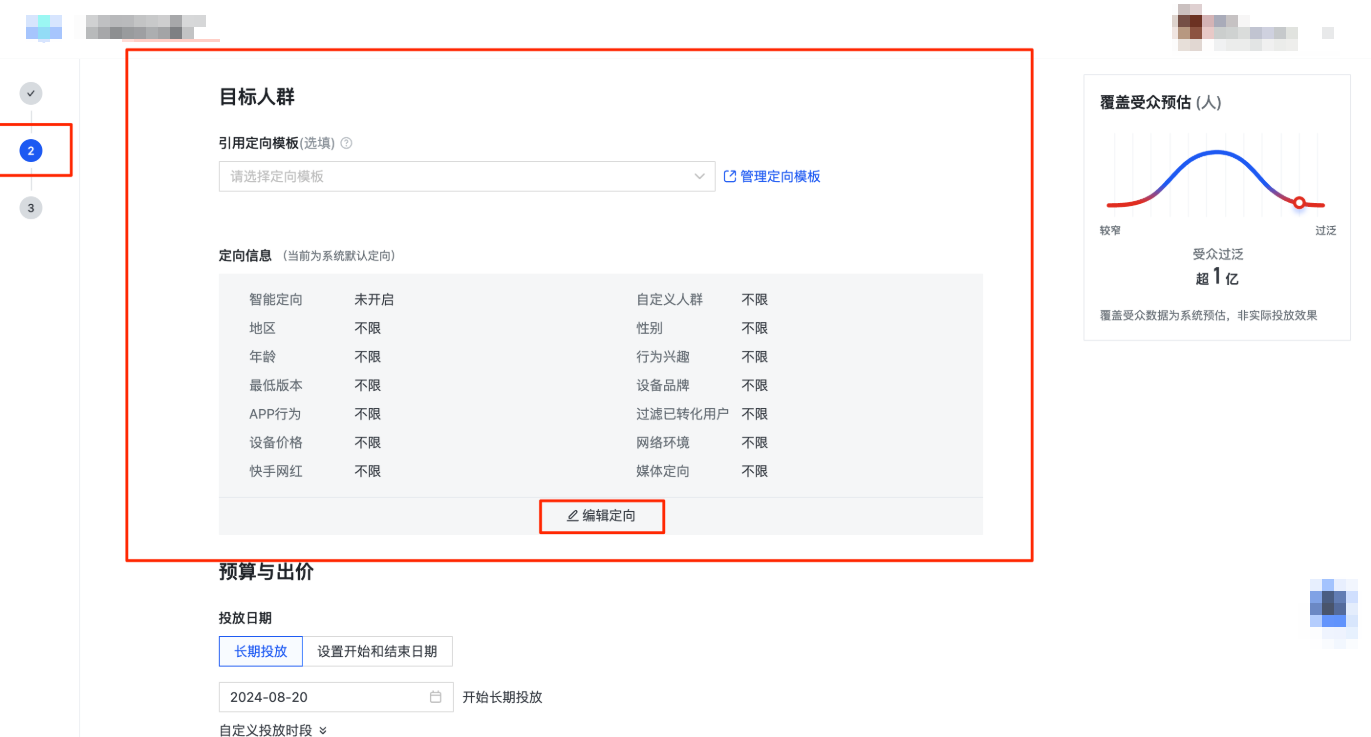1371x737 pixels.
Task: Switch to 设置开始和结束日期 mode
Action: click(x=380, y=651)
